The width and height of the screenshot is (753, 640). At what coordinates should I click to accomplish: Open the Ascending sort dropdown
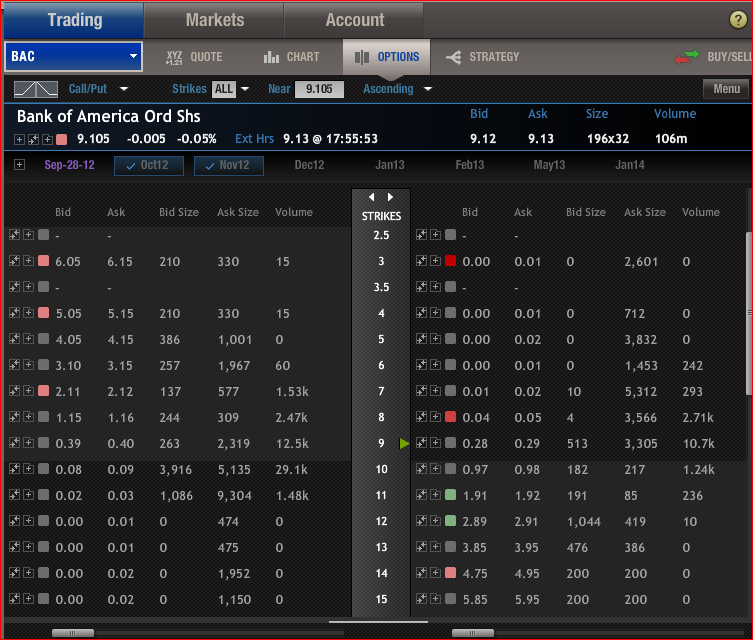click(428, 89)
